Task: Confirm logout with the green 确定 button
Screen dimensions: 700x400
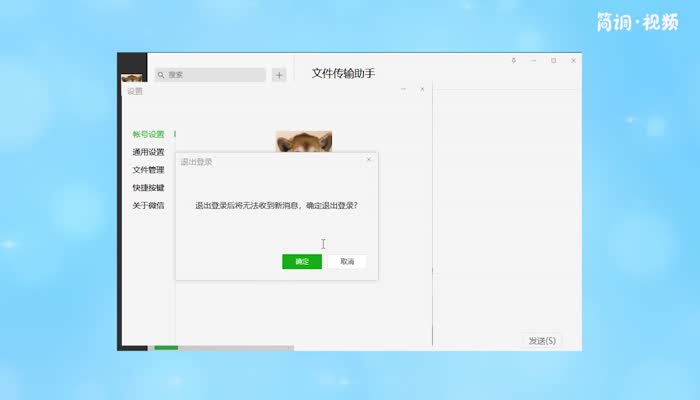Action: [302, 261]
